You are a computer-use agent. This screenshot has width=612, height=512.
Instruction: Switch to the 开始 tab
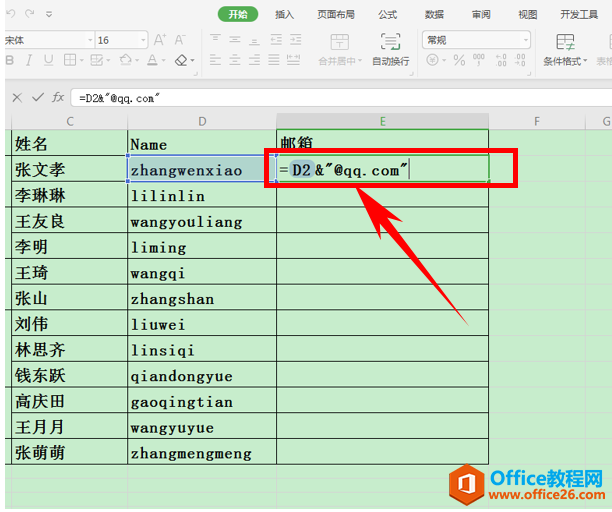[238, 14]
